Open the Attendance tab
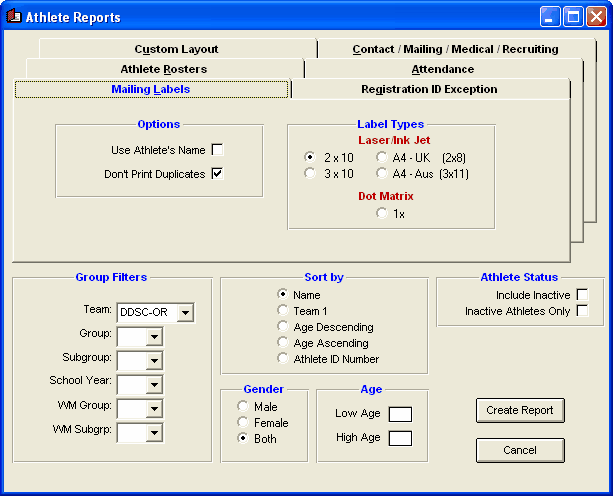 (x=442, y=69)
